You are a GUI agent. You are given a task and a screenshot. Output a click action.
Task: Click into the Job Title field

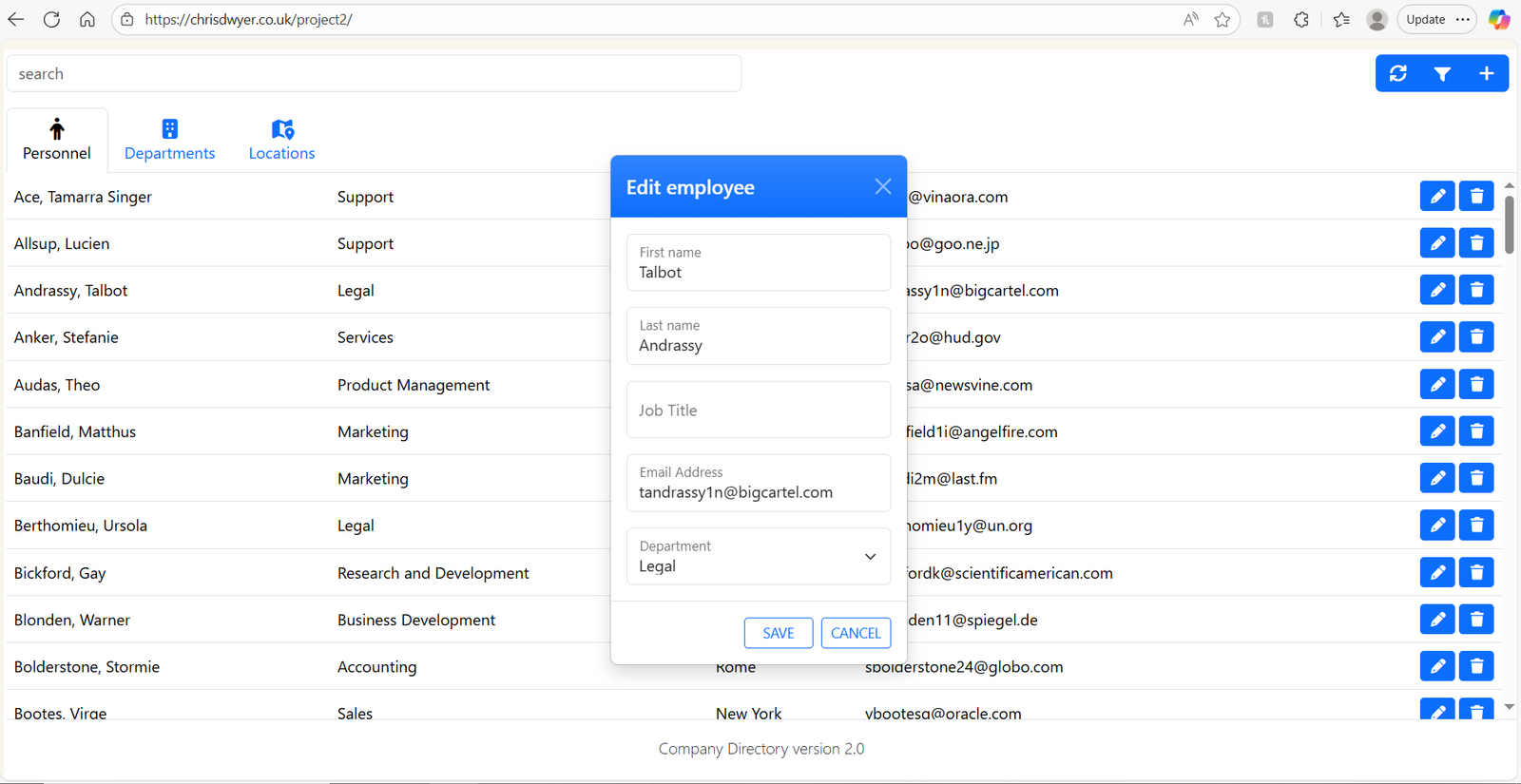(759, 410)
